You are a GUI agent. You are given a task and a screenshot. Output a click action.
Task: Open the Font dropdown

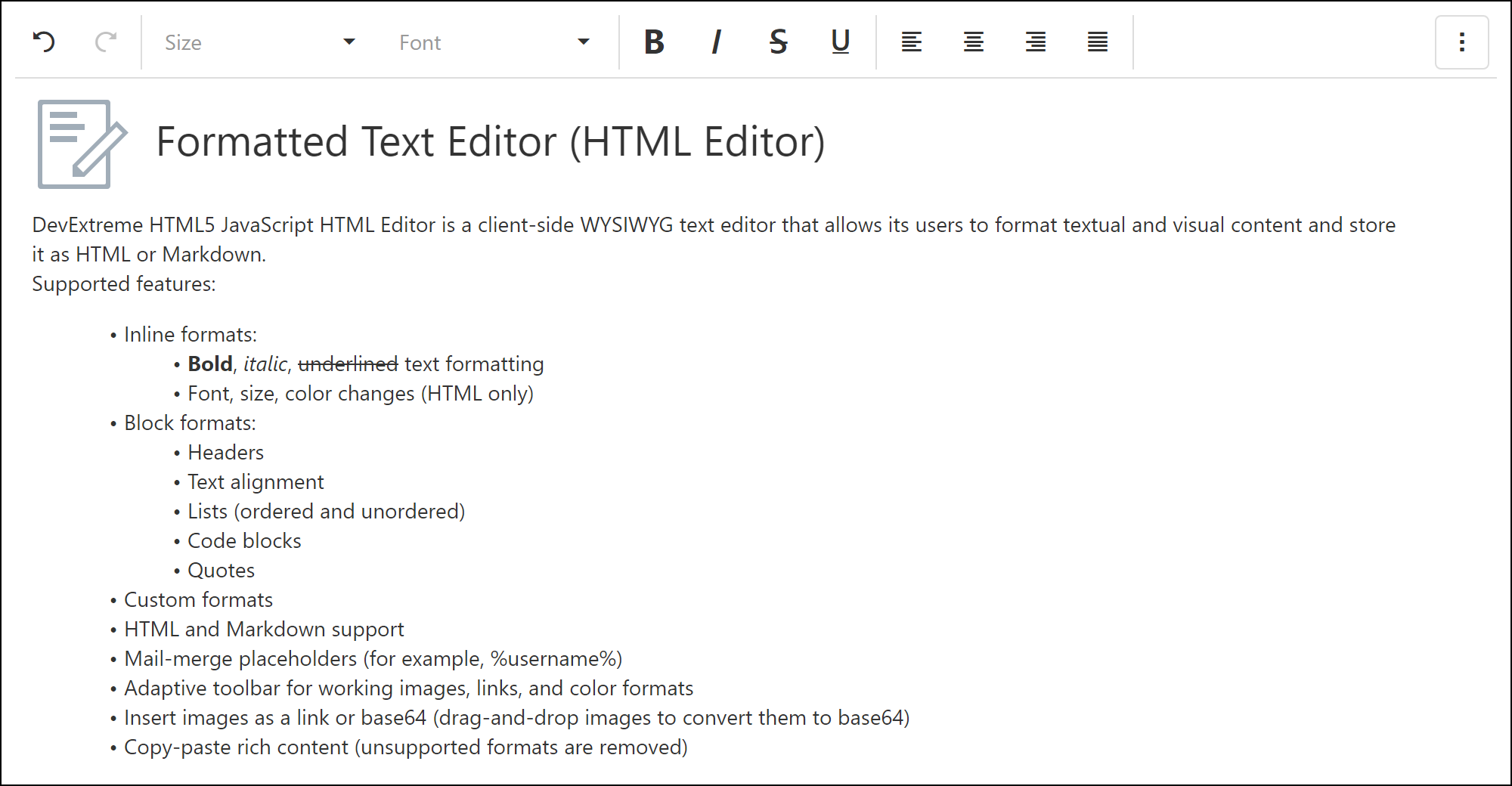click(x=484, y=42)
